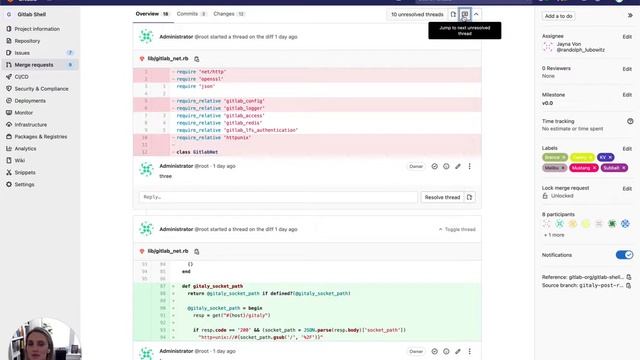Edit the 'three' comment with pencil icon
Screen dimensions: 640x360
pos(458,166)
